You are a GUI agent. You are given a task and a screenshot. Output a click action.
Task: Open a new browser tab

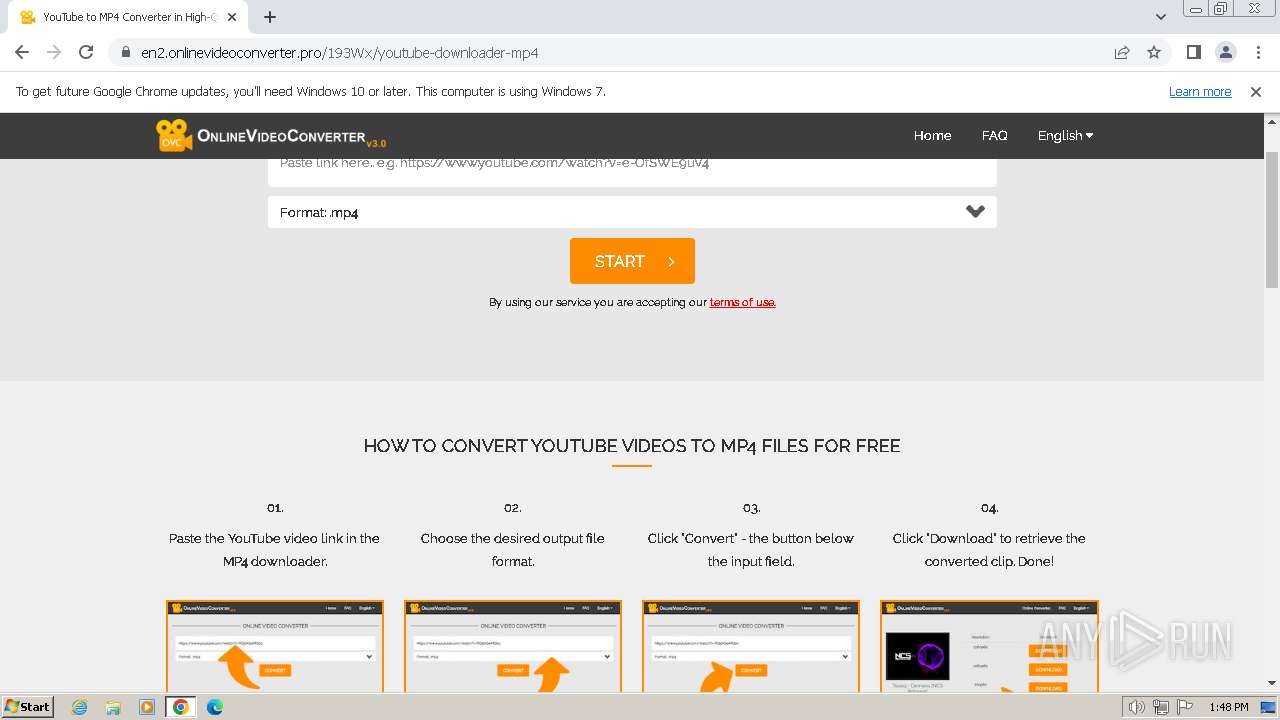point(270,17)
